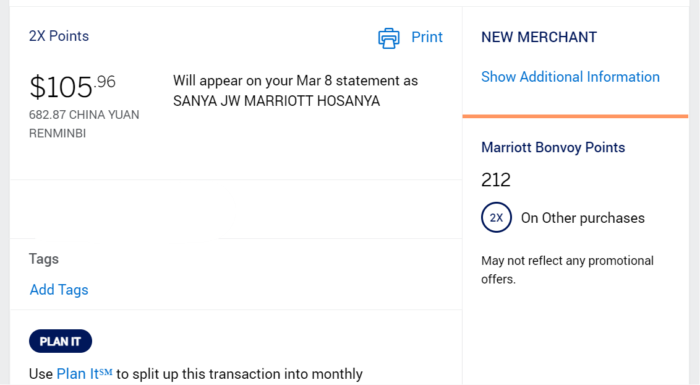Click the SANYA JW MARRIOTT HOSANYA merchant name
The width and height of the screenshot is (700, 385).
coord(276,101)
